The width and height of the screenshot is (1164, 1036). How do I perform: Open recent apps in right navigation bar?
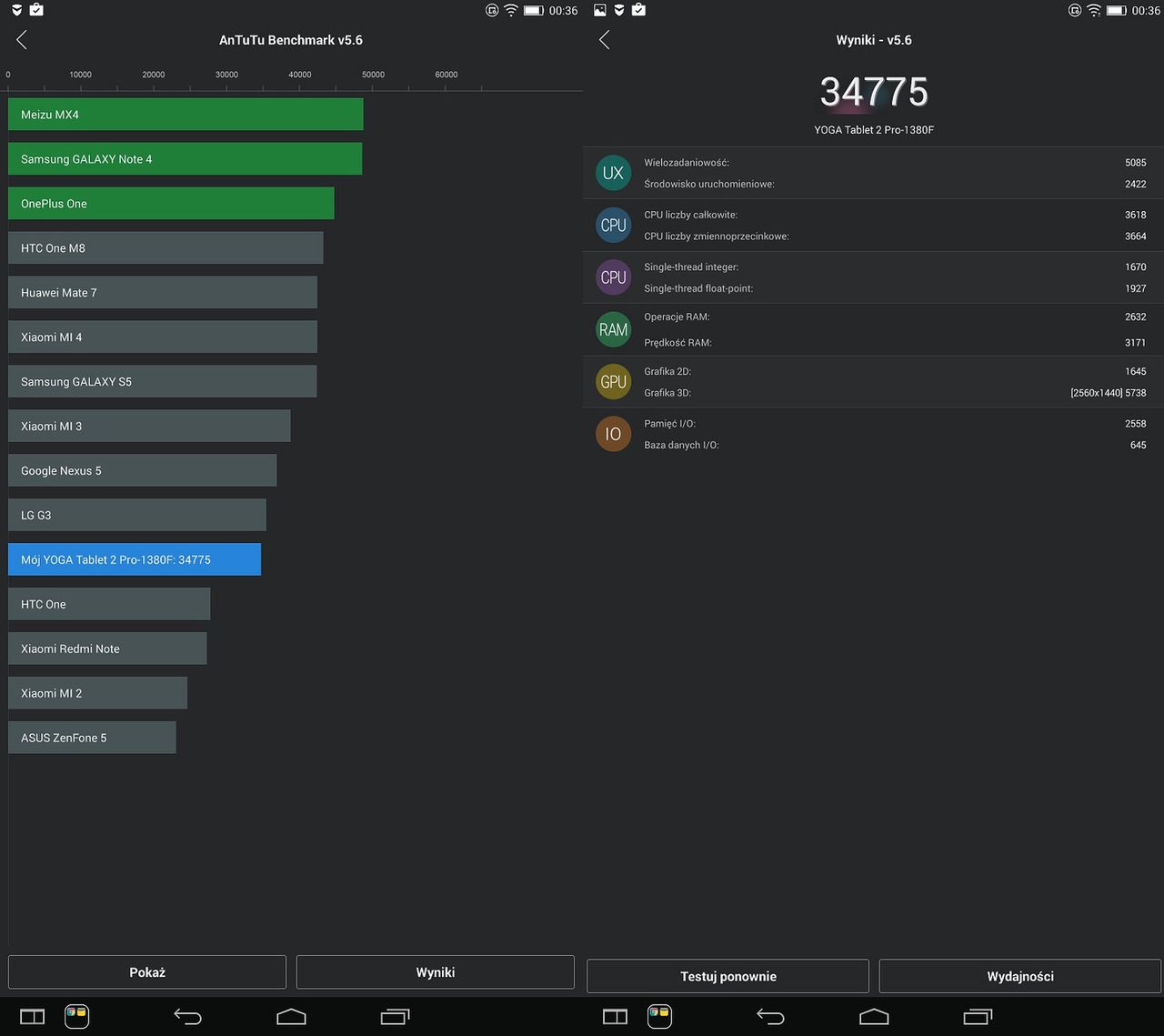[978, 1017]
